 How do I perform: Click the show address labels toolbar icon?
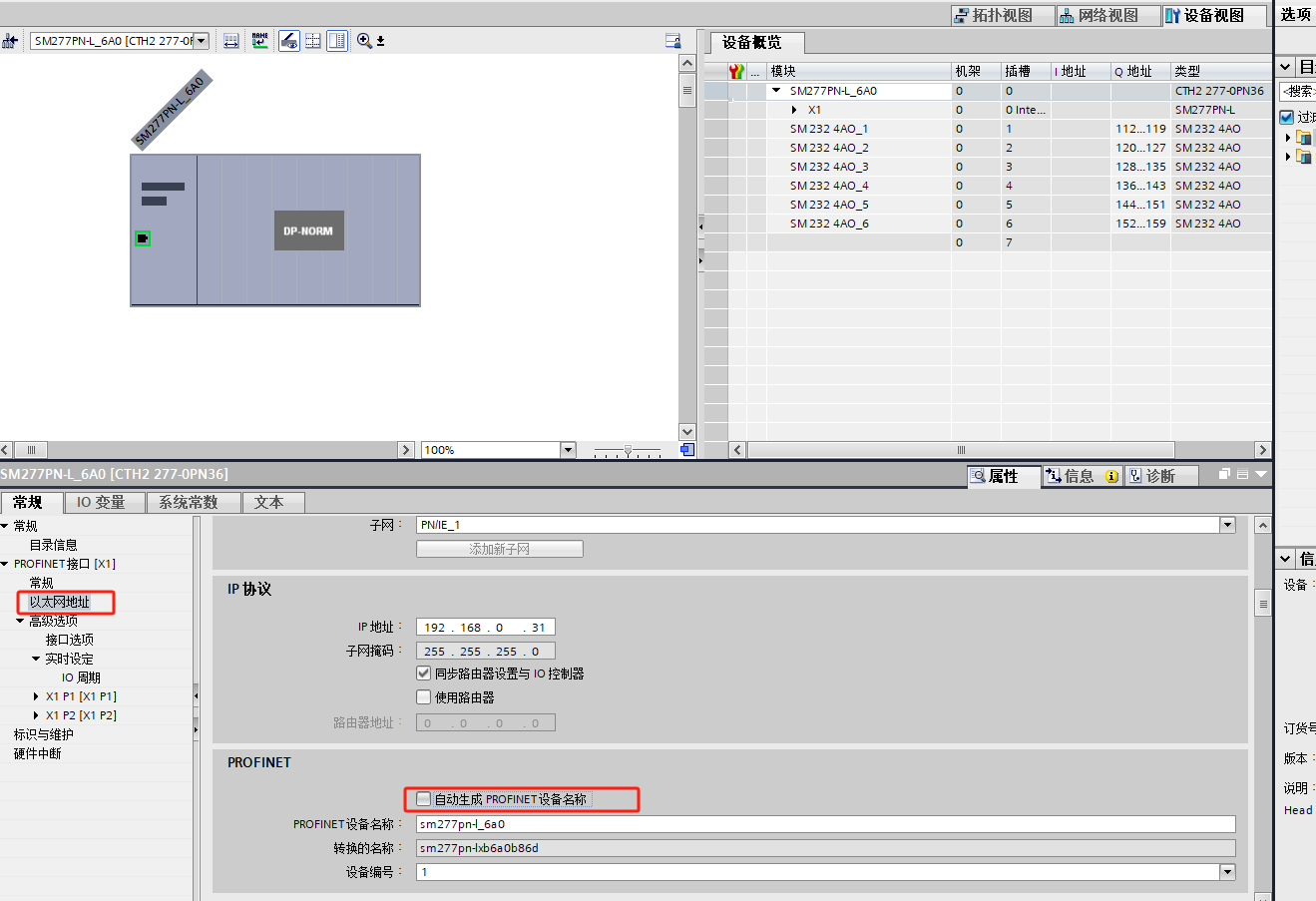(231, 41)
